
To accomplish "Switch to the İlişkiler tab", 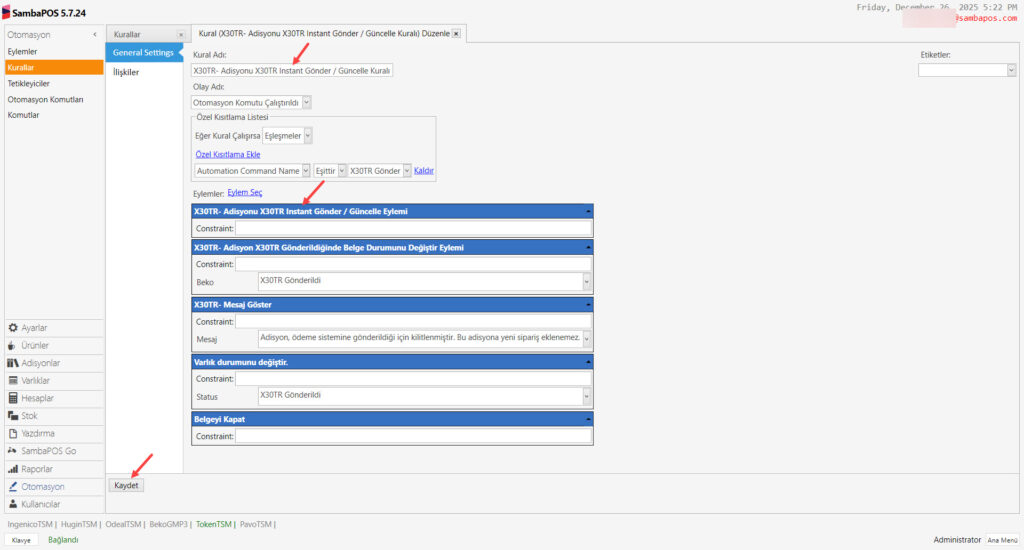I will pyautogui.click(x=126, y=72).
